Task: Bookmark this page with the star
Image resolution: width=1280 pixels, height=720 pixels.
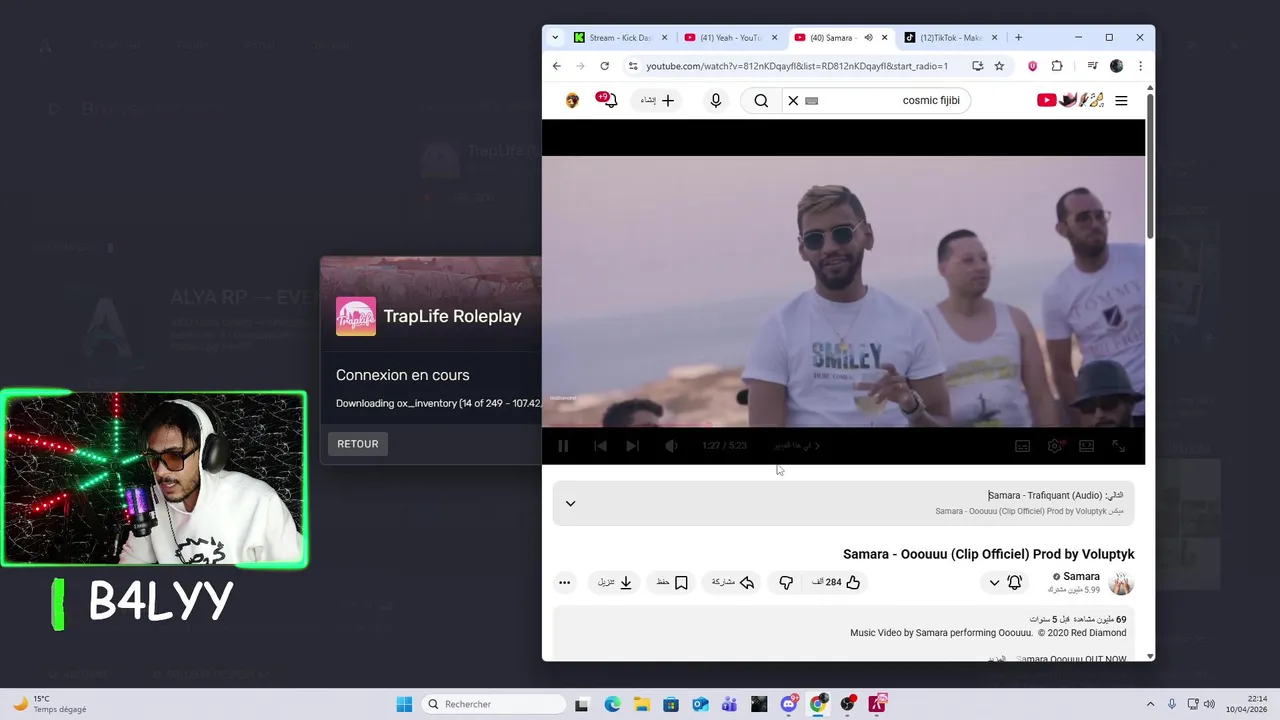Action: (x=999, y=66)
